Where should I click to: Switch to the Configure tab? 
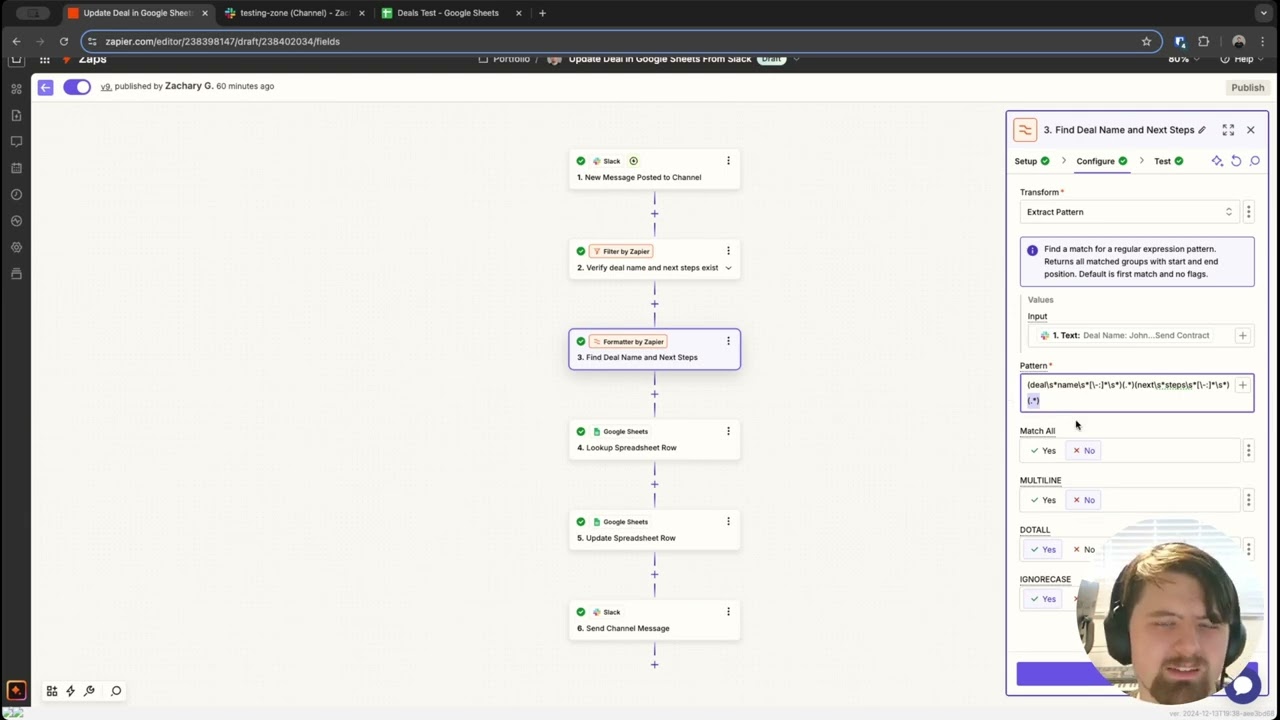coord(1102,161)
